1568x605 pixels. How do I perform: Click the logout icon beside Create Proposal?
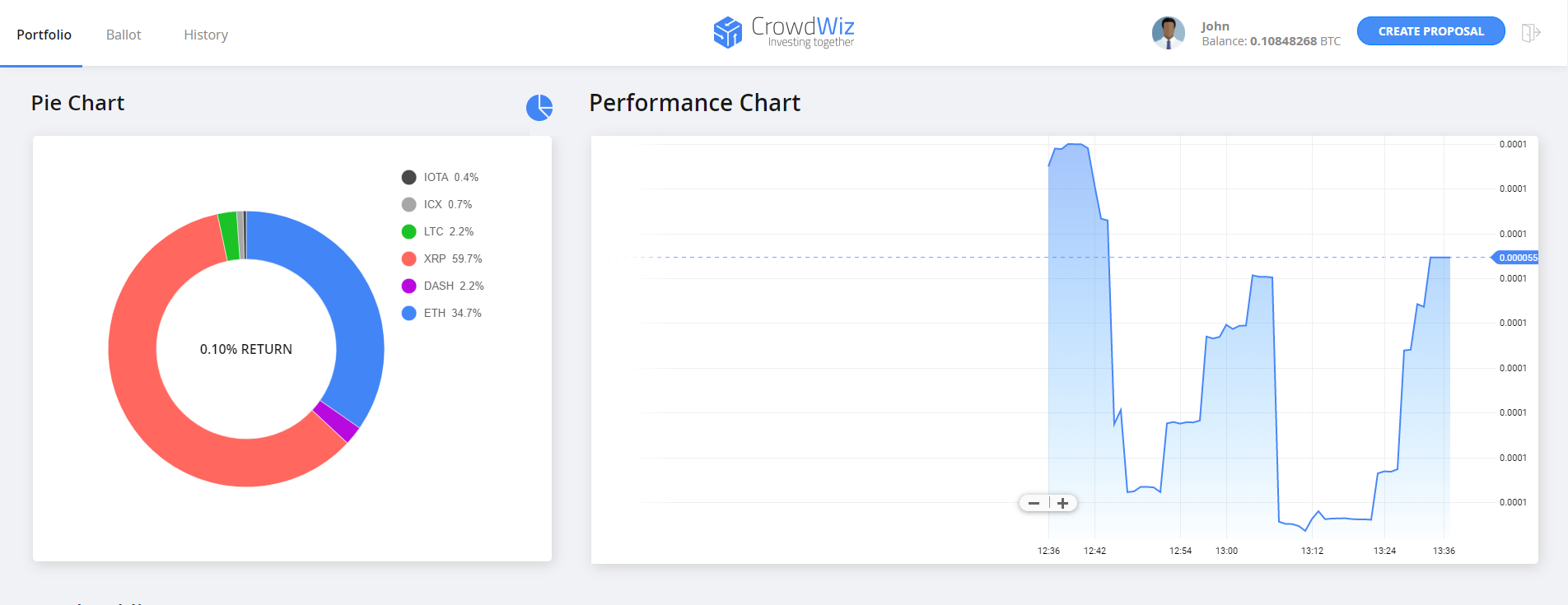pyautogui.click(x=1530, y=33)
